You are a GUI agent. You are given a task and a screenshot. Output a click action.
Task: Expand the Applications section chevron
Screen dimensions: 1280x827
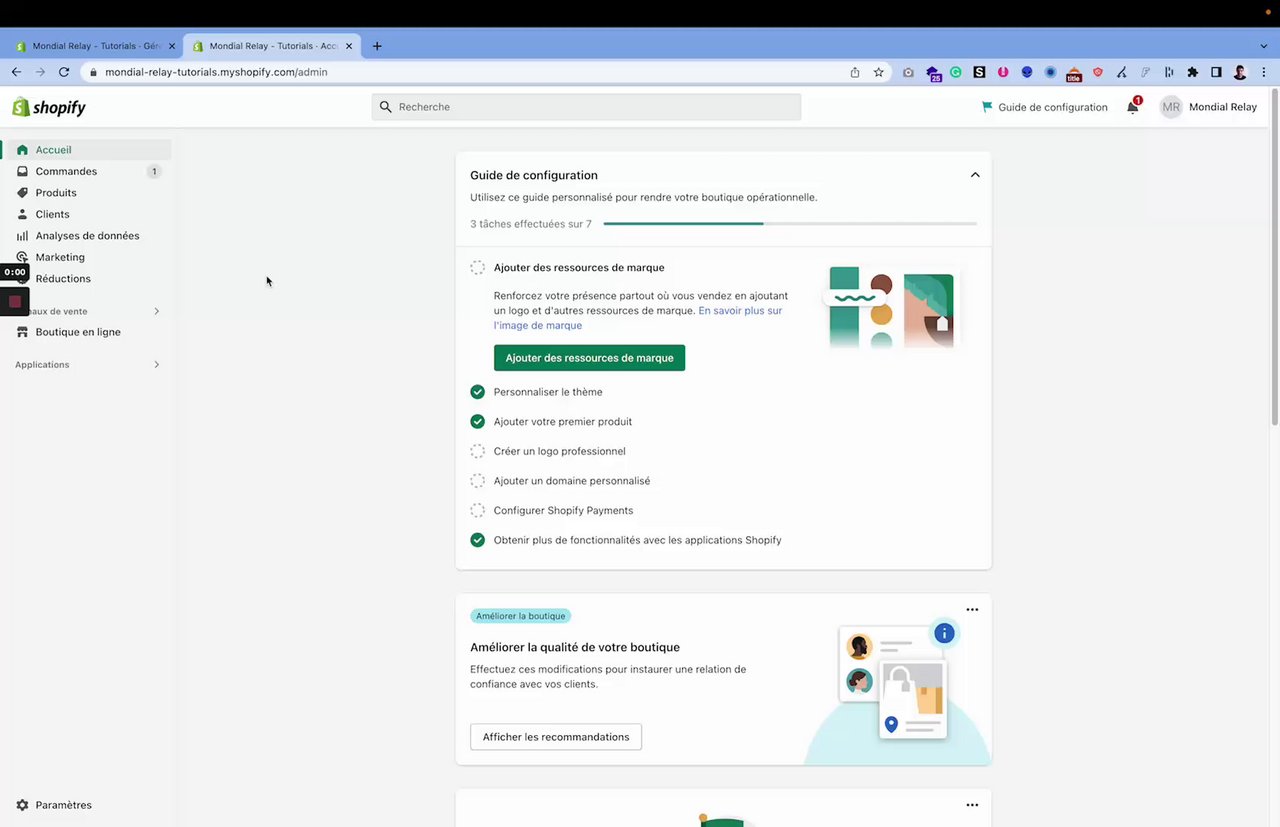[x=156, y=365]
